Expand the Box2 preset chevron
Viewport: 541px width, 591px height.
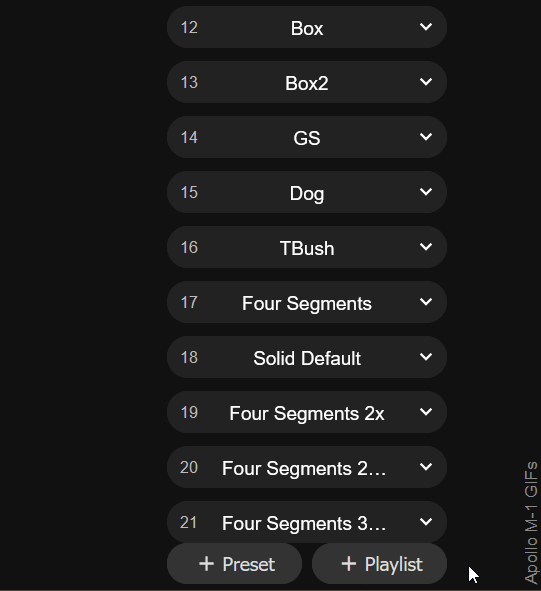426,82
